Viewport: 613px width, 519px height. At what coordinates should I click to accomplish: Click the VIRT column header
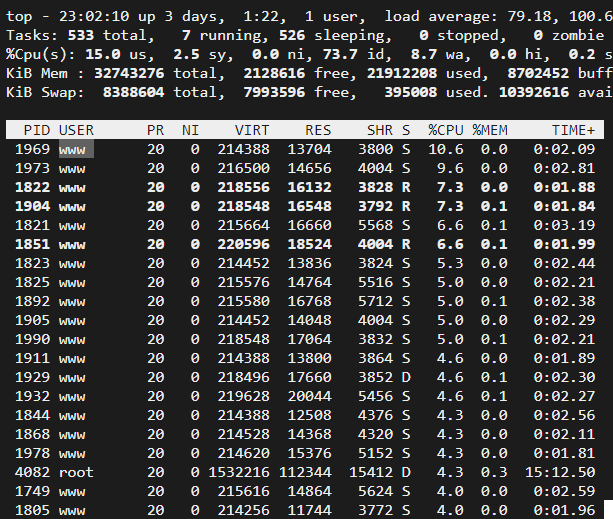coord(252,130)
